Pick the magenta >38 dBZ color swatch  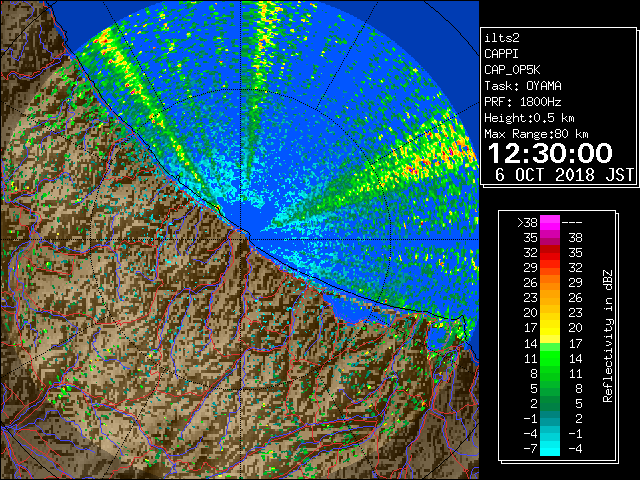(x=550, y=222)
